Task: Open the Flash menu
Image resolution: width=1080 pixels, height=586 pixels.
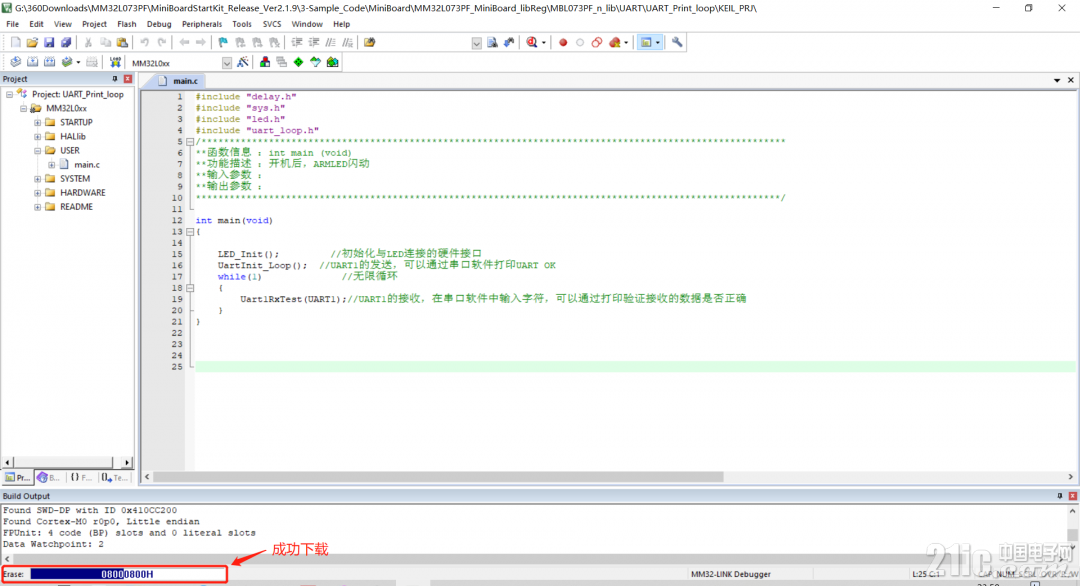Action: (127, 24)
